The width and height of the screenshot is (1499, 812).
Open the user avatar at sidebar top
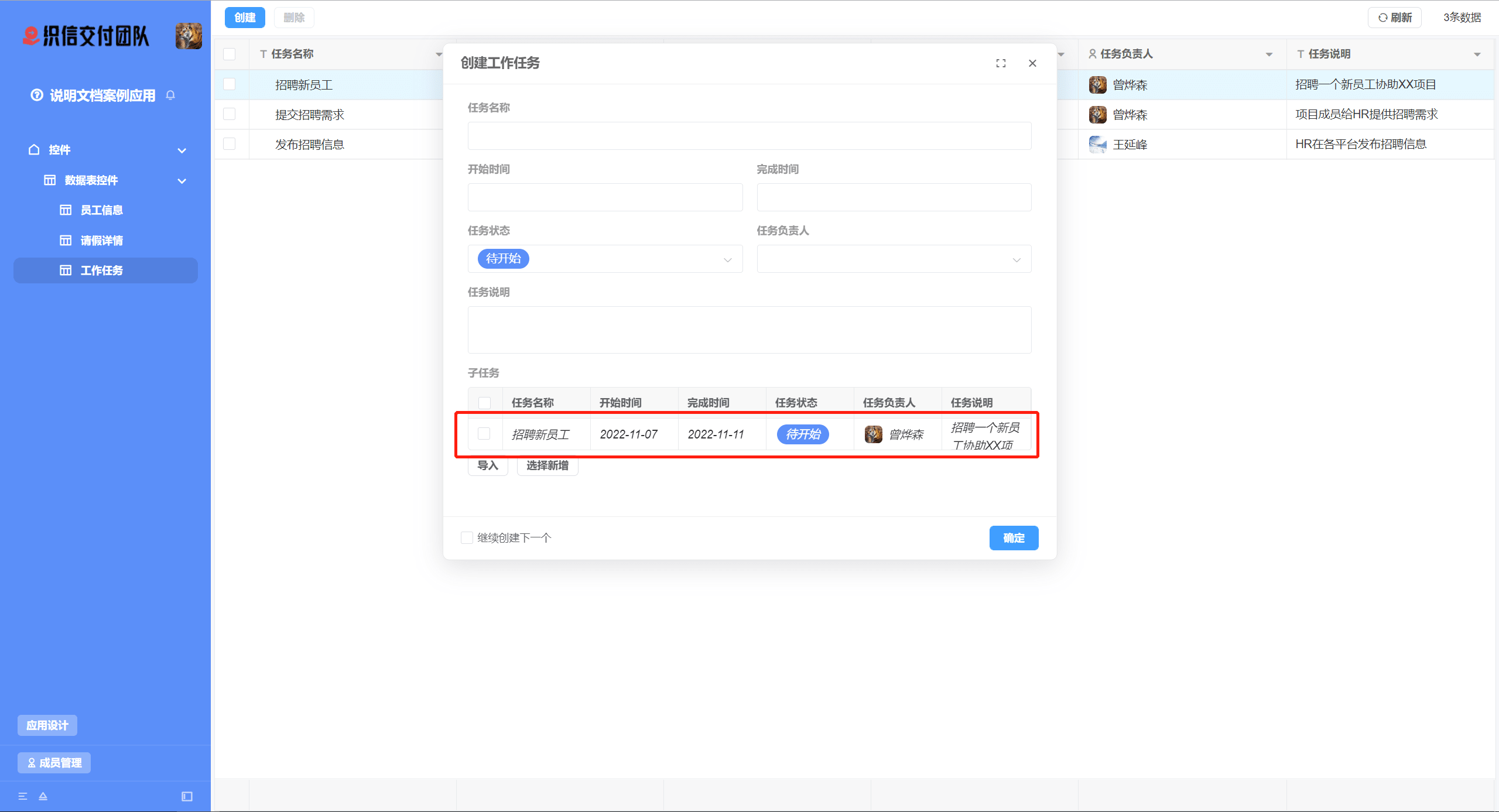point(188,36)
